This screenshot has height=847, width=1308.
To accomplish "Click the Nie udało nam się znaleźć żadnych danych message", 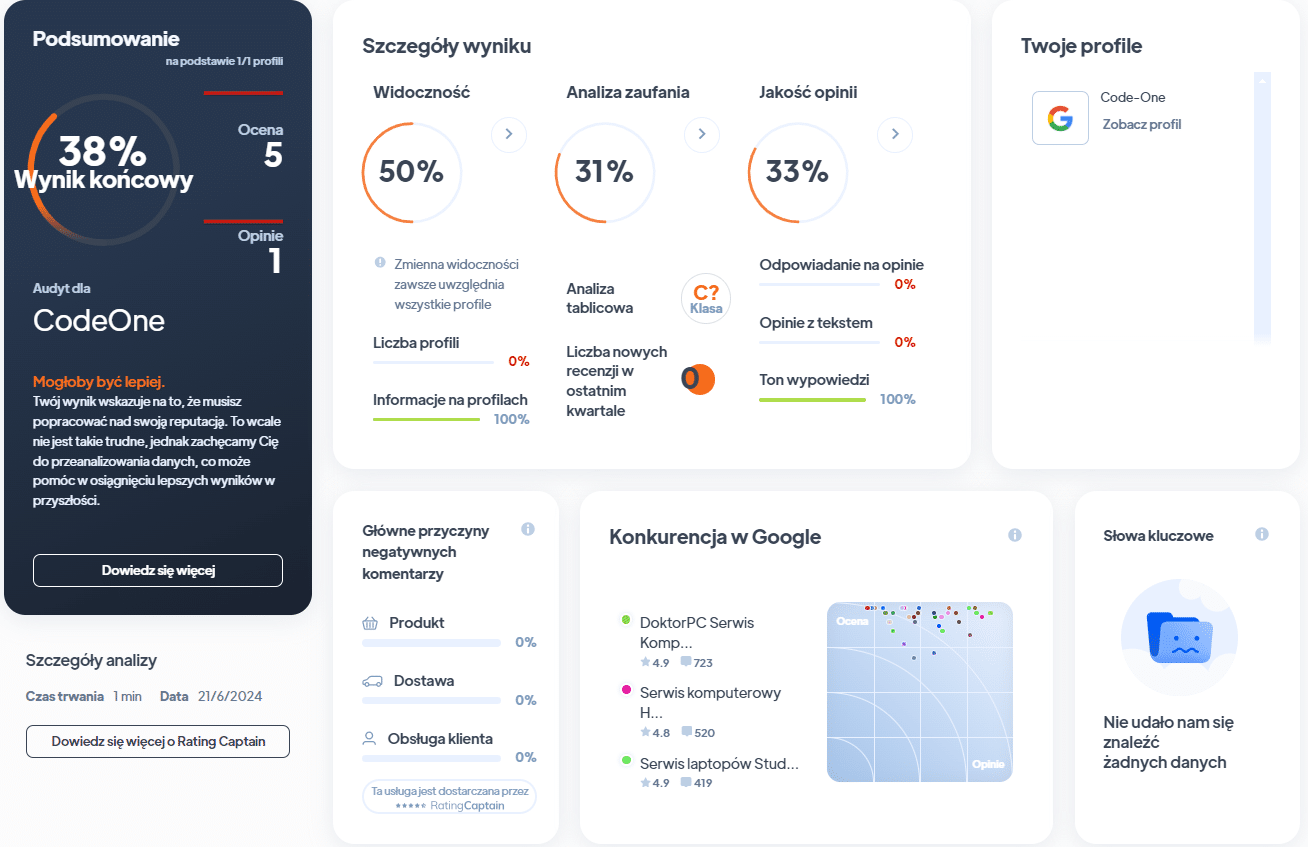I will click(1169, 742).
